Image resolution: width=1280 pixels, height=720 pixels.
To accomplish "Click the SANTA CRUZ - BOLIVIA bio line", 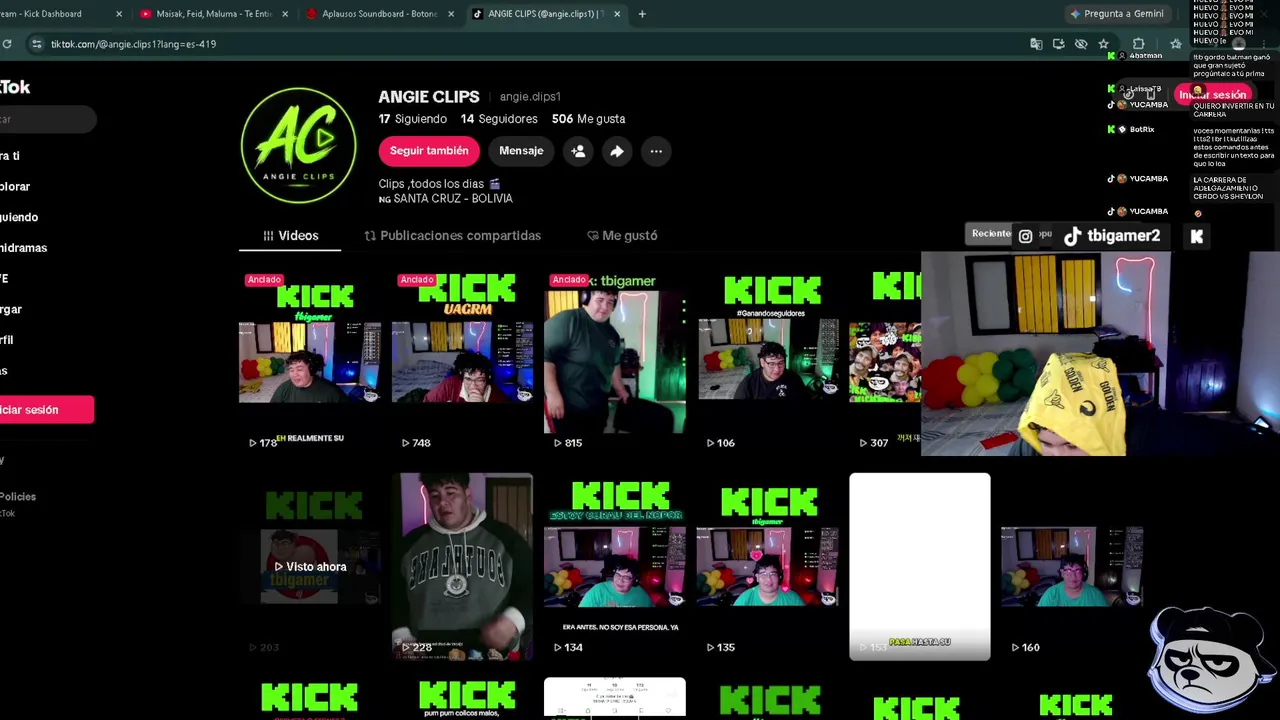I will click(445, 199).
